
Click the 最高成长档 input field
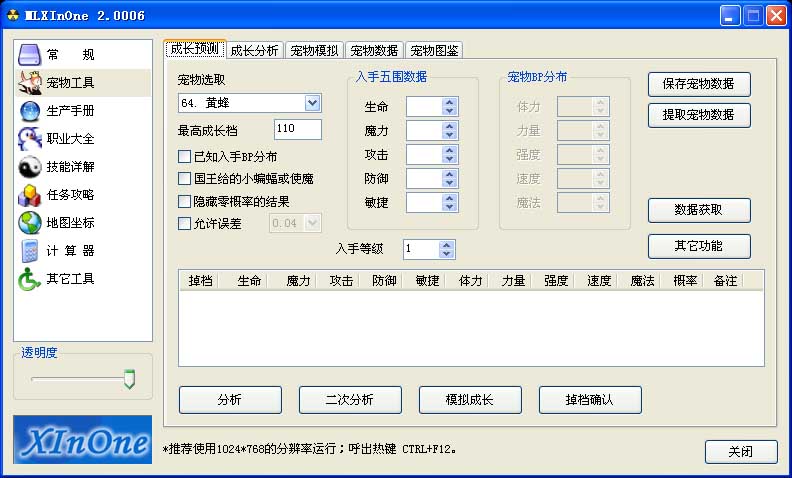click(297, 129)
